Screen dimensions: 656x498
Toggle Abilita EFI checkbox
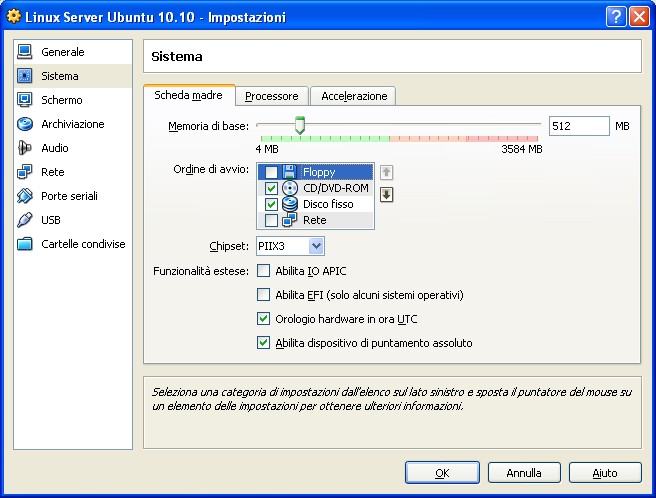[264, 295]
